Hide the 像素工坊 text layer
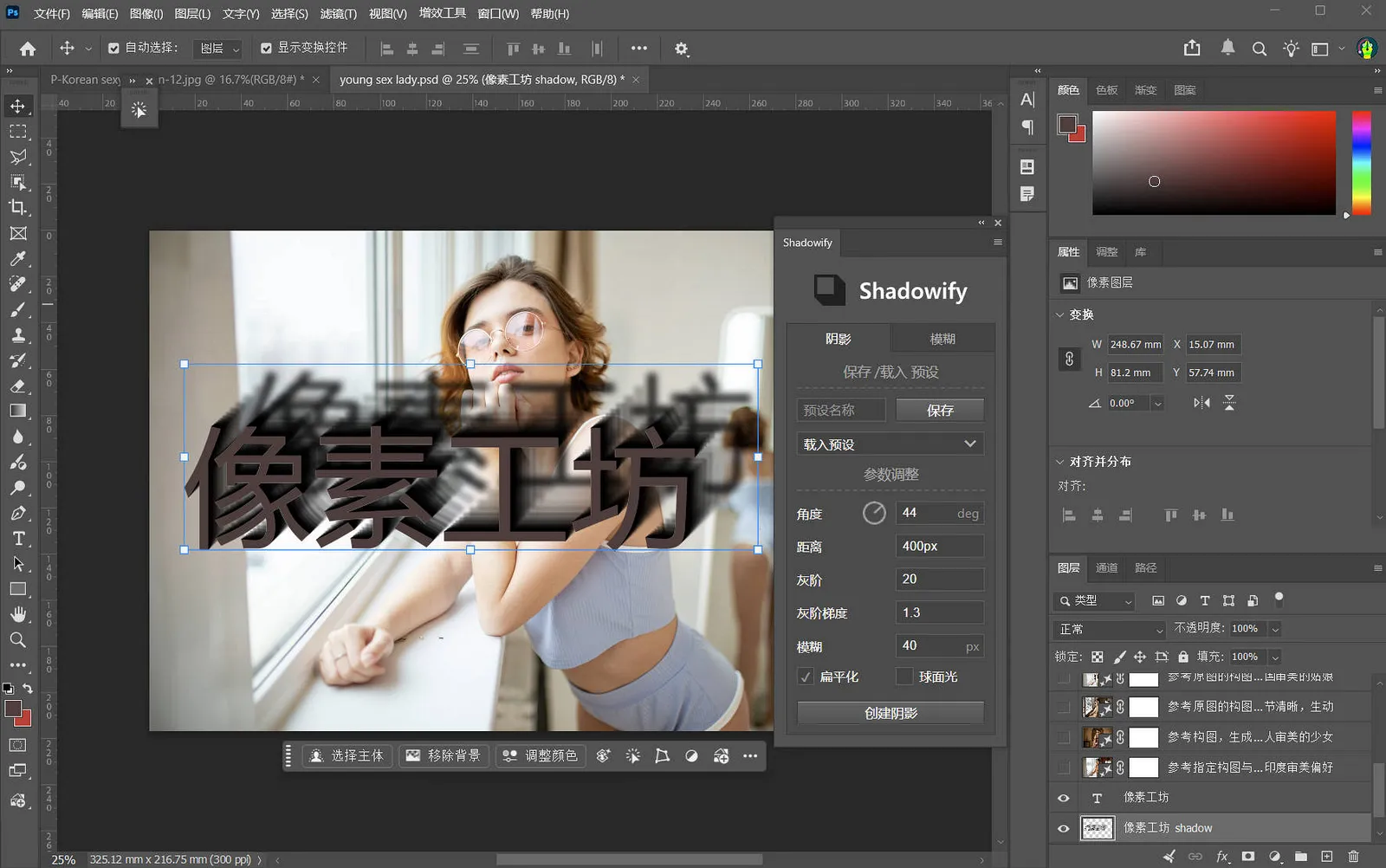Screen dimensions: 1386x868 [1064, 798]
